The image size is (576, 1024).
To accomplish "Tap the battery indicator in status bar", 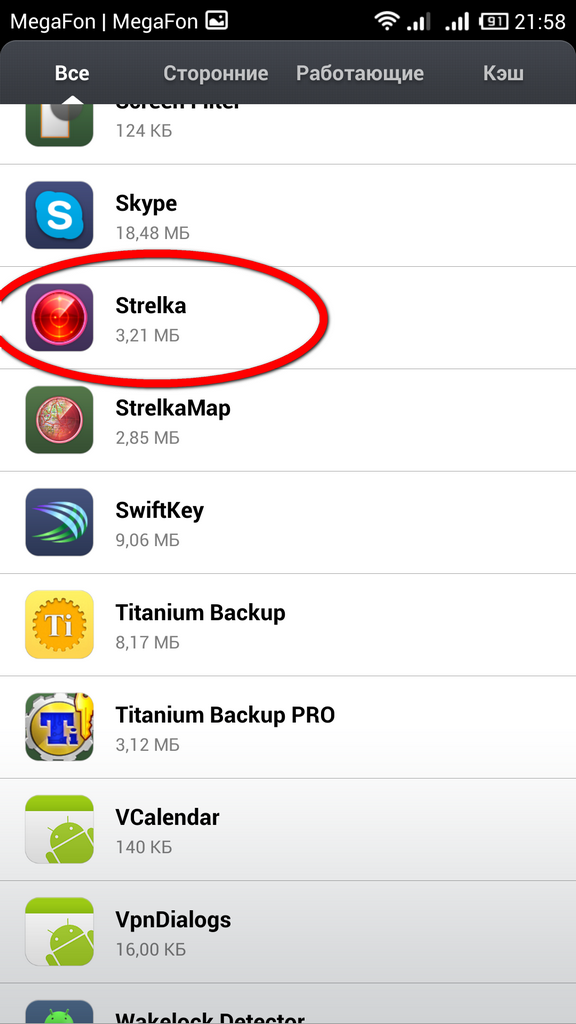I will [x=494, y=21].
